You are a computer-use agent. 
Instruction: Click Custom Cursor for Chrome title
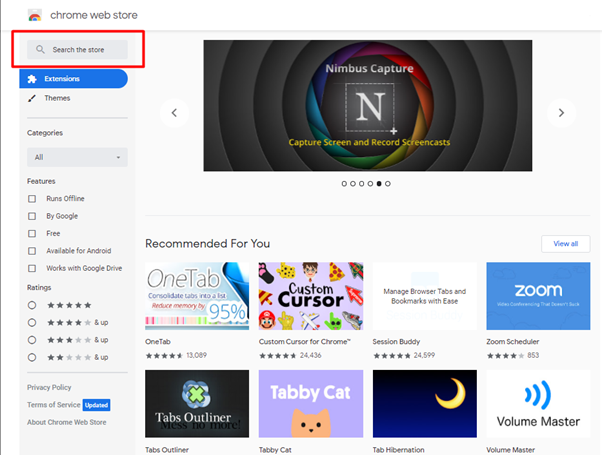pyautogui.click(x=305, y=342)
